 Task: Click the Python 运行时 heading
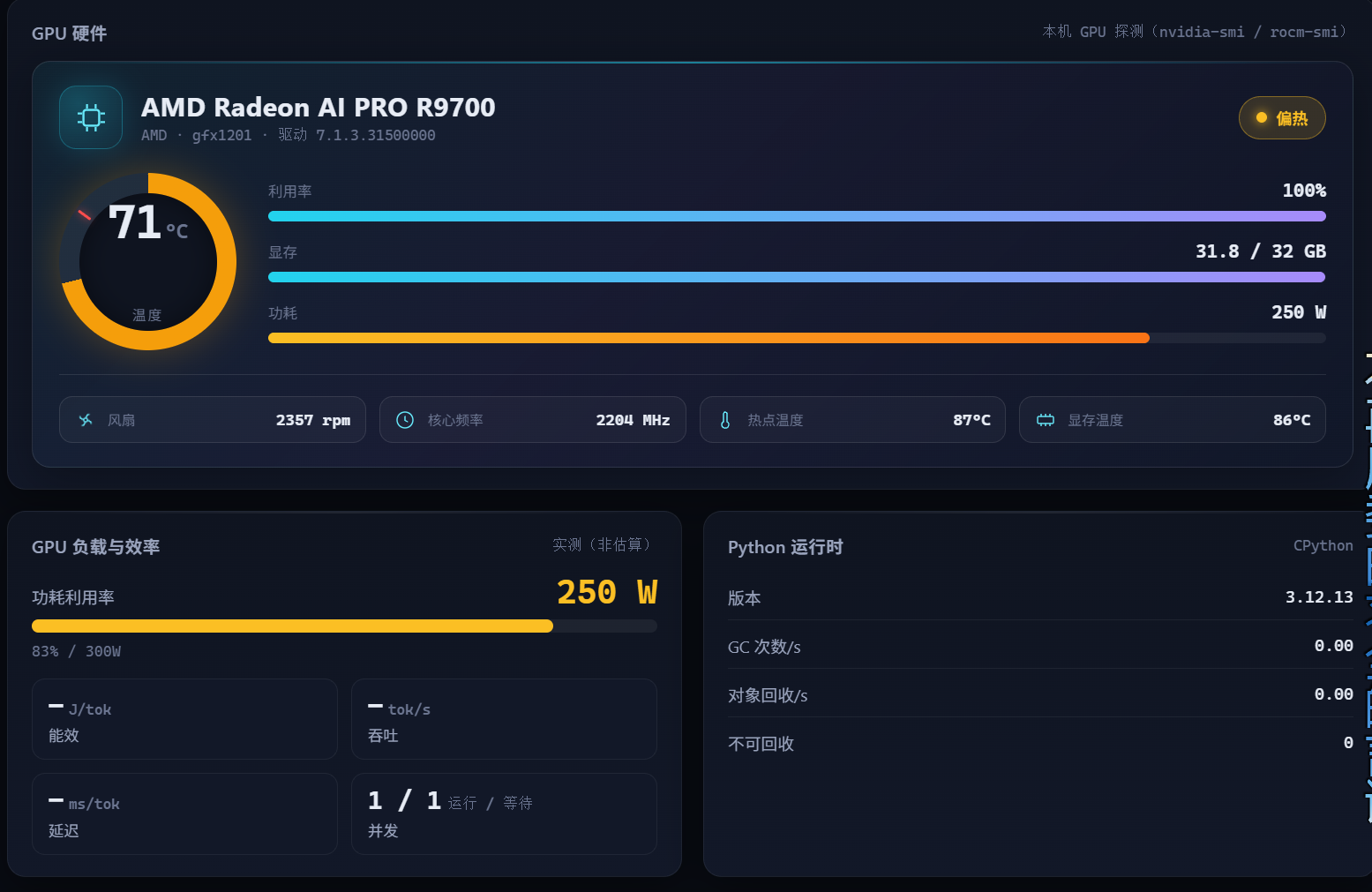tap(785, 547)
